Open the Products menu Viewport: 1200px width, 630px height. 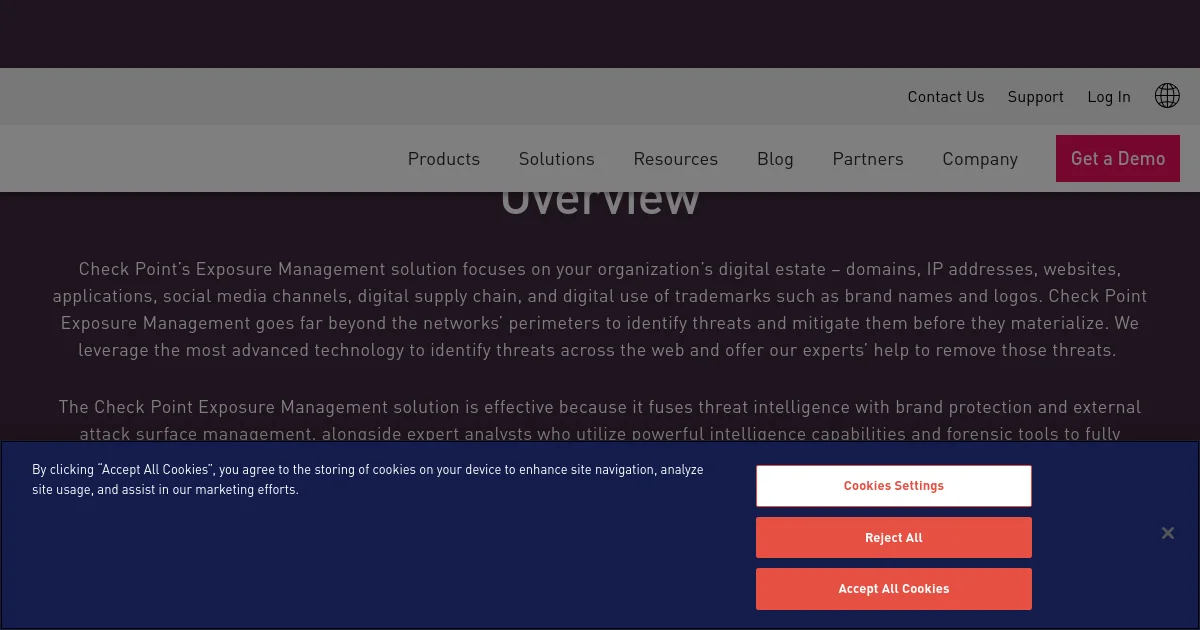pyautogui.click(x=444, y=159)
